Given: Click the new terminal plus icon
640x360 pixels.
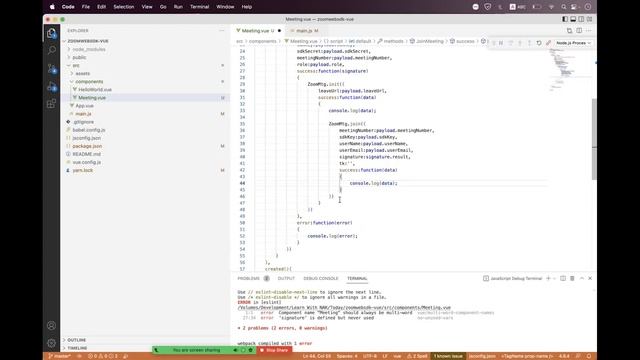Looking at the screenshot, I should [x=548, y=278].
